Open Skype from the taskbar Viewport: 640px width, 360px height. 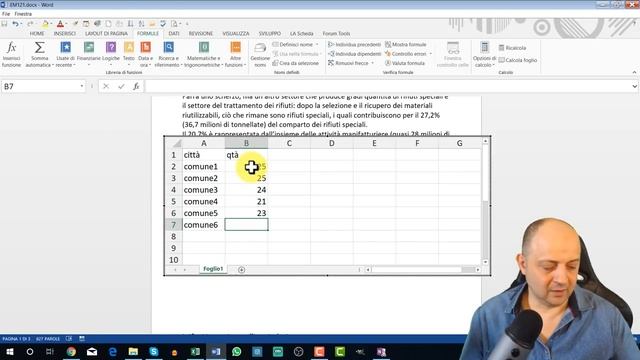[x=154, y=351]
